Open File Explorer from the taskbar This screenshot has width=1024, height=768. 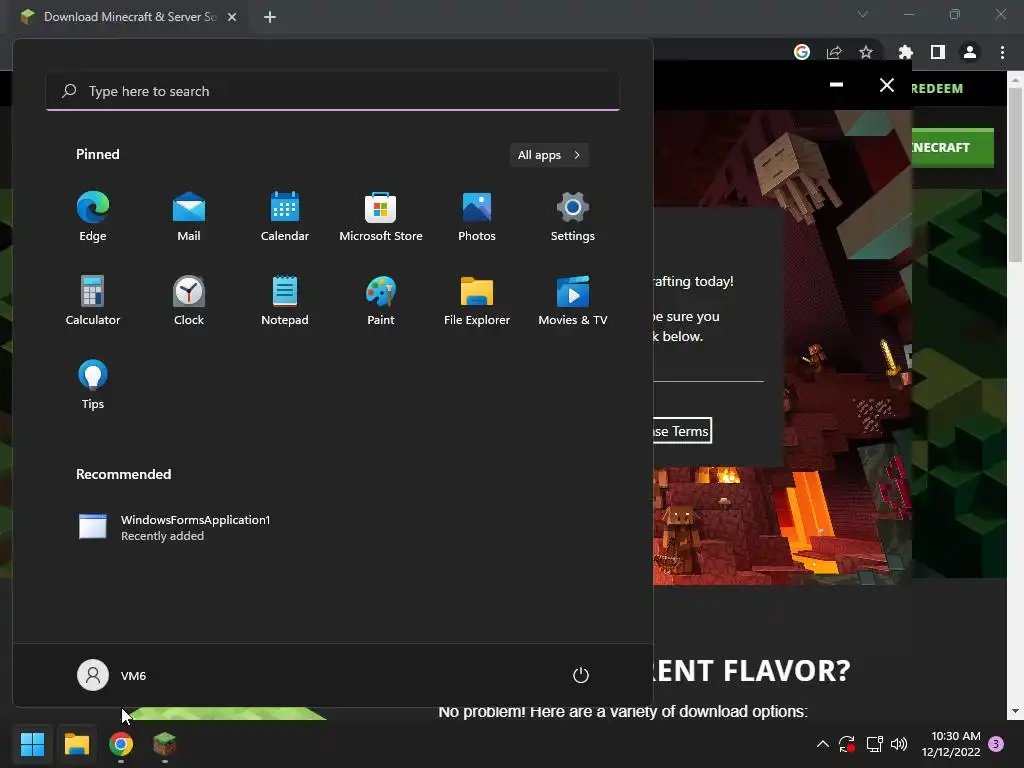coord(76,744)
